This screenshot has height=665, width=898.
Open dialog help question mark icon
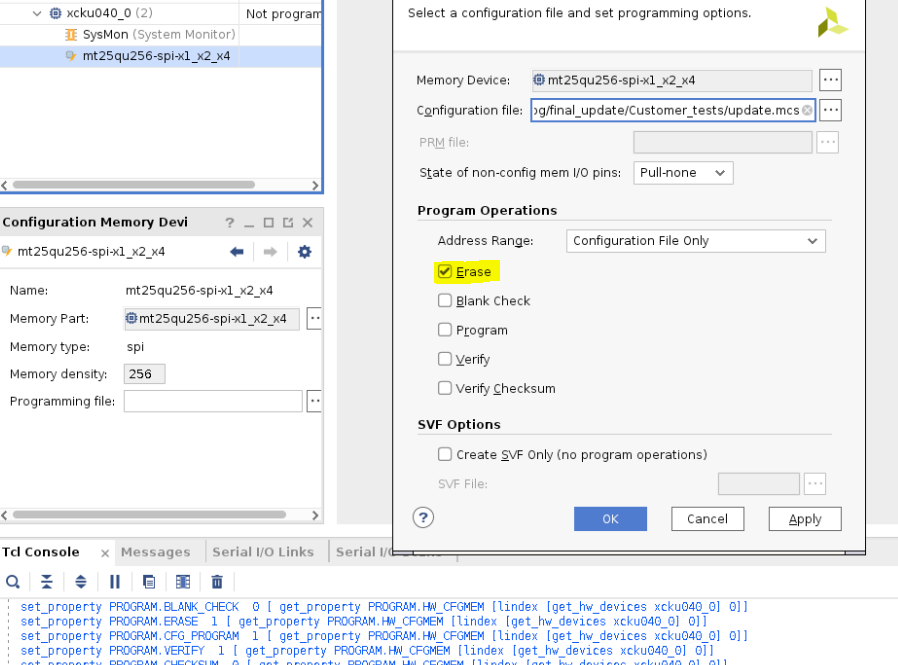(x=423, y=517)
